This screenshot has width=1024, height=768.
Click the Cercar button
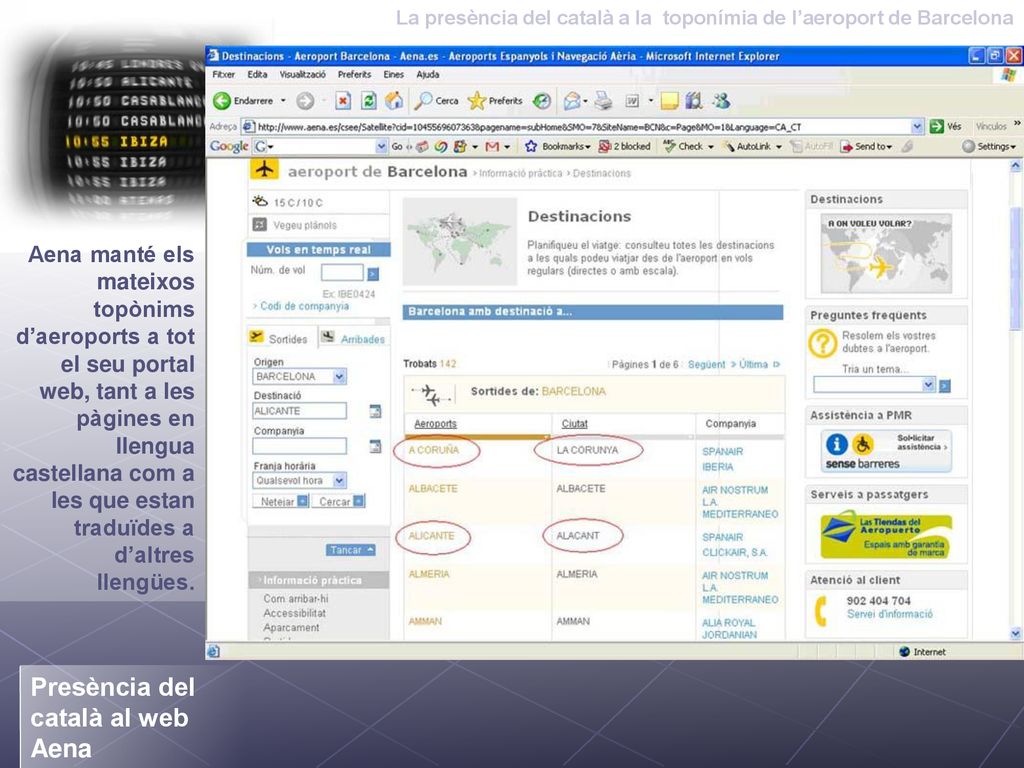[x=339, y=501]
